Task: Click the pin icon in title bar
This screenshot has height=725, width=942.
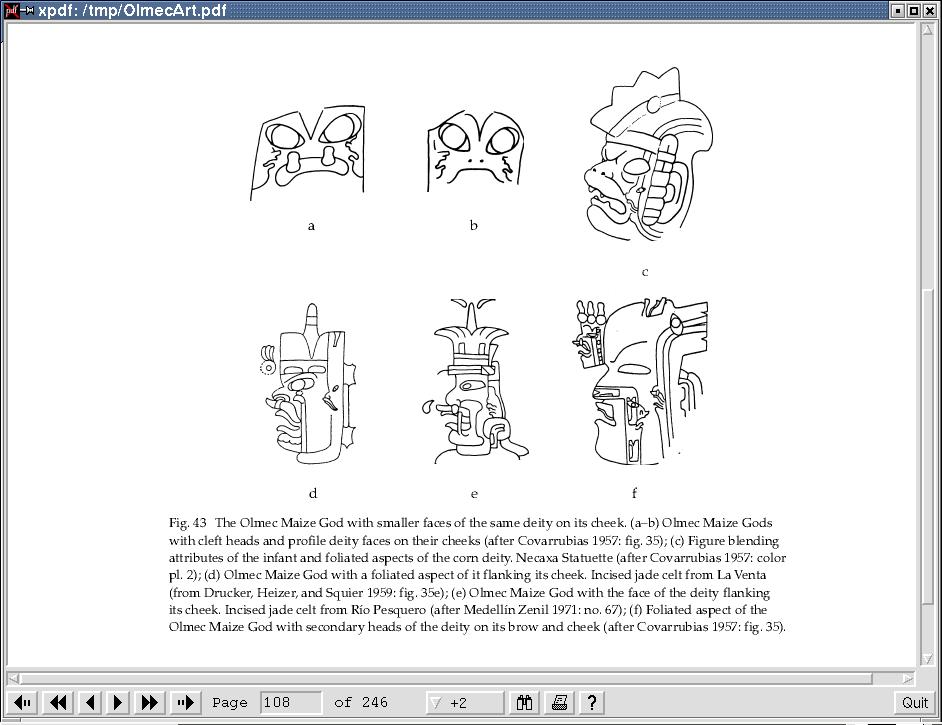Action: [28, 10]
